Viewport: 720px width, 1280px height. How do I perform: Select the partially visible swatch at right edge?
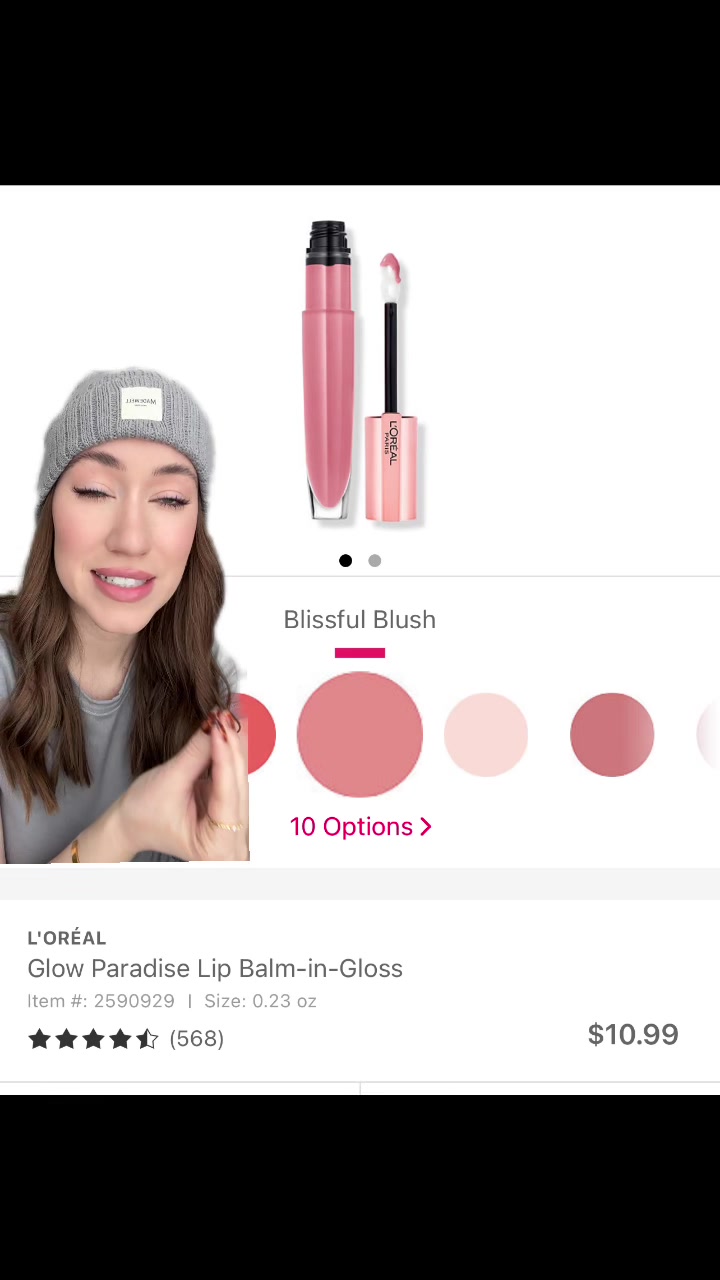pyautogui.click(x=709, y=735)
